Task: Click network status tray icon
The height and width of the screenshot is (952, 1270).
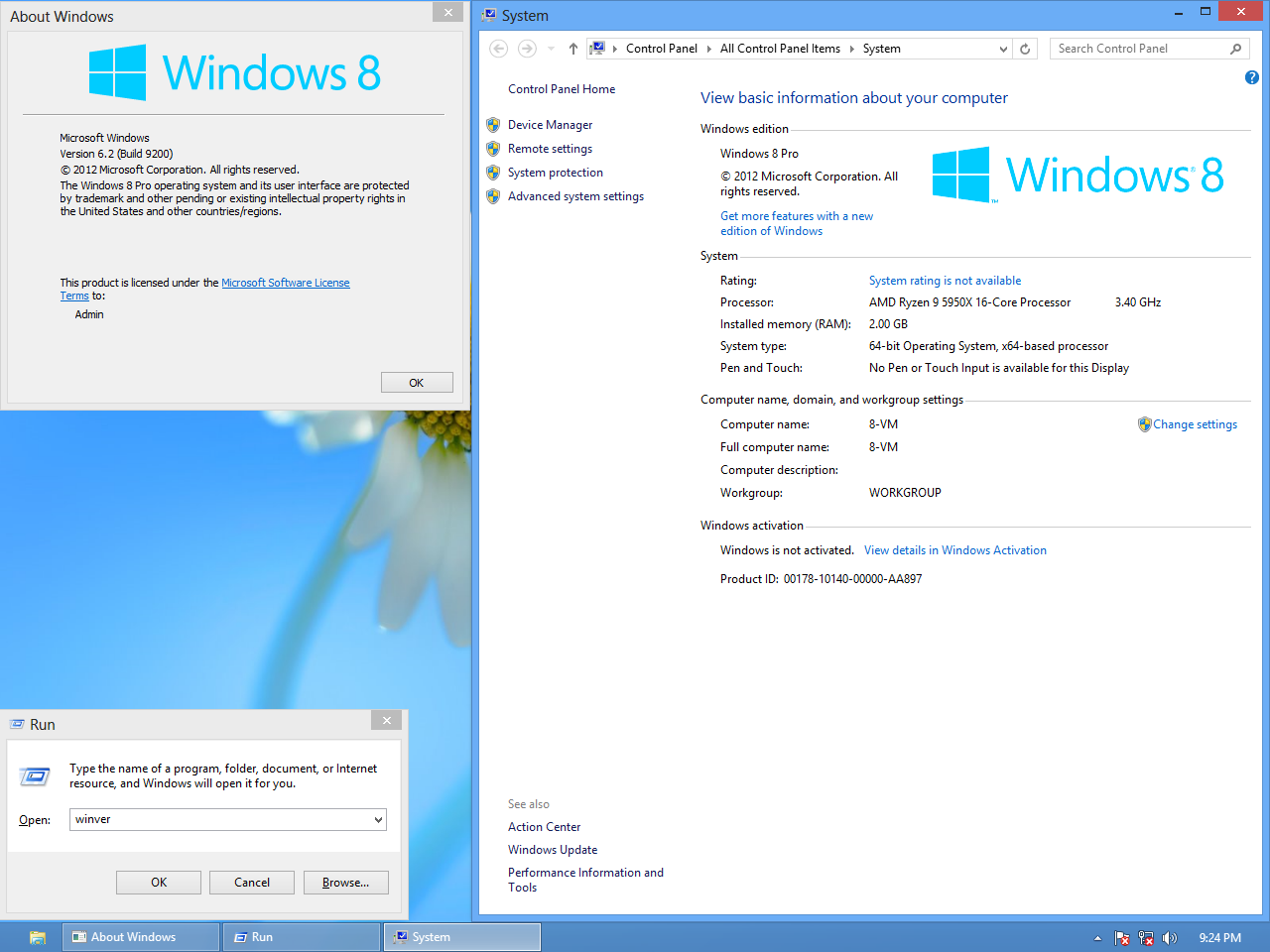Action: pyautogui.click(x=1146, y=938)
